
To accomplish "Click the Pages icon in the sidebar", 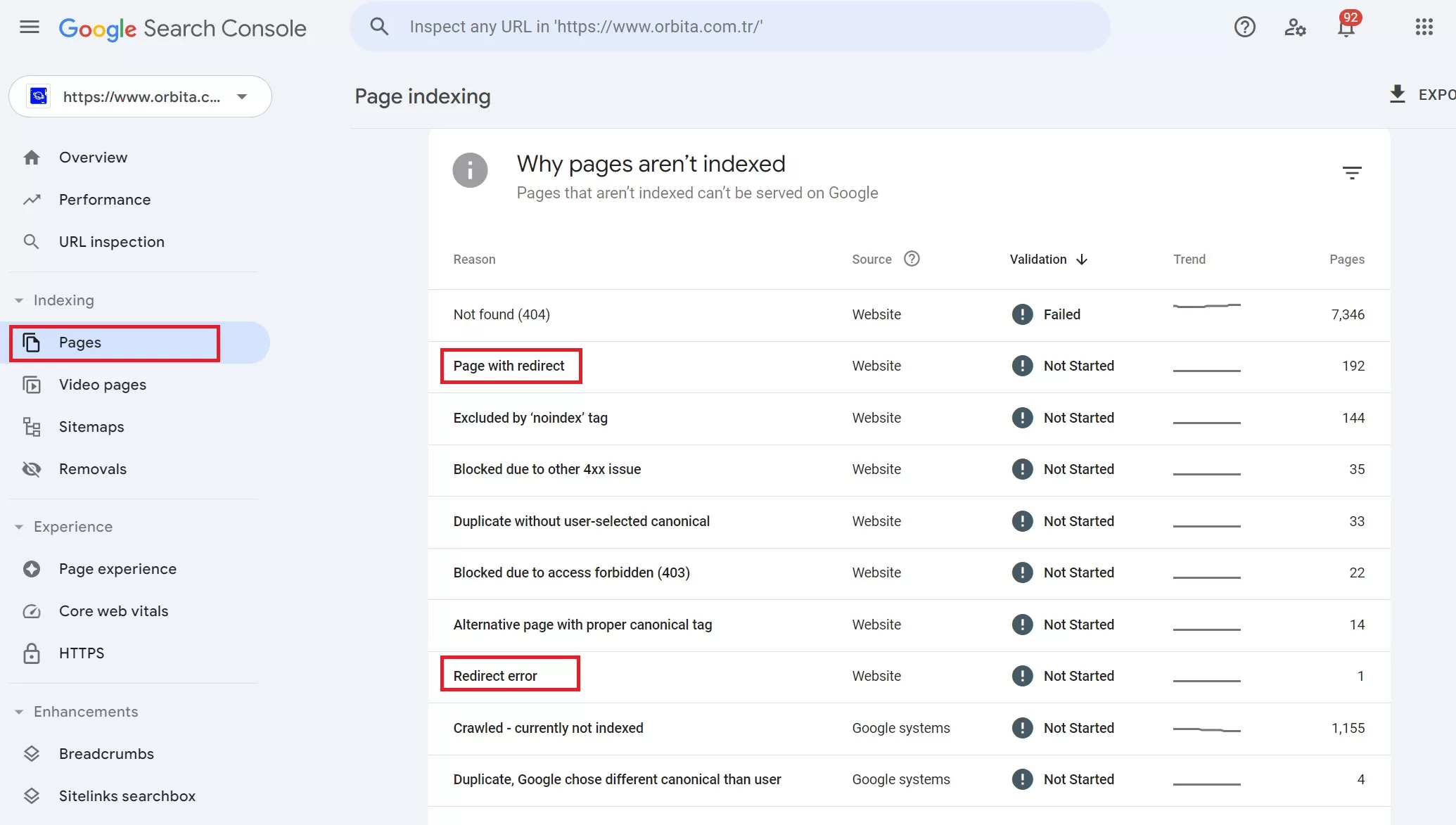I will pos(32,343).
